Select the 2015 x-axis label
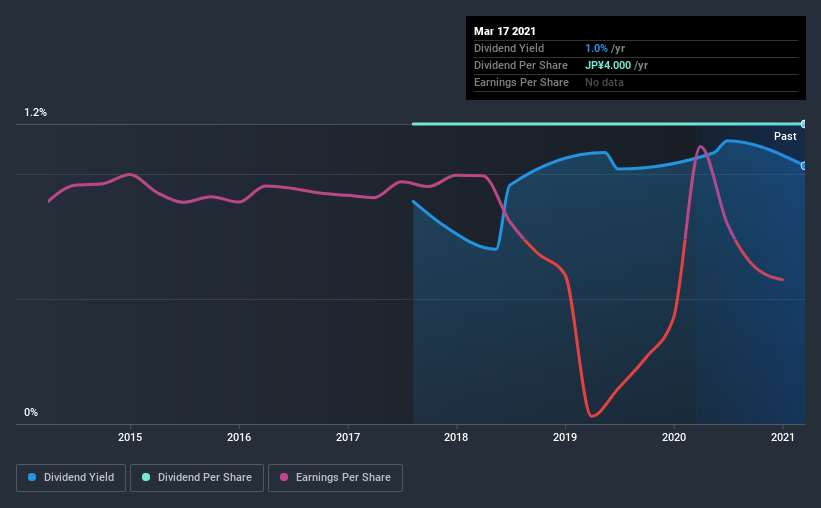Viewport: 821px width, 508px height. pyautogui.click(x=130, y=437)
